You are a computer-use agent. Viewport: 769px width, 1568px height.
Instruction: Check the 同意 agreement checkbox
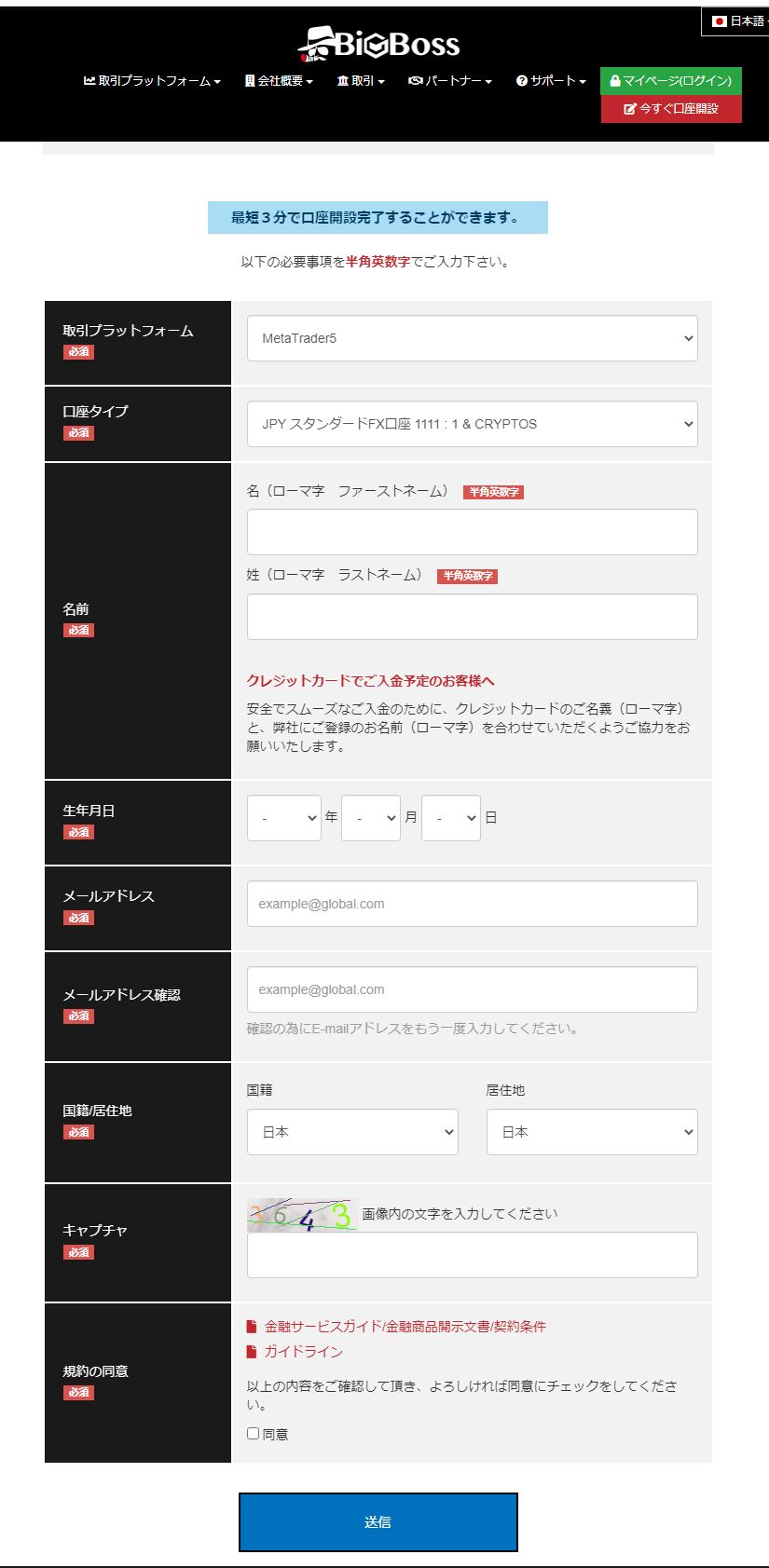click(253, 1434)
